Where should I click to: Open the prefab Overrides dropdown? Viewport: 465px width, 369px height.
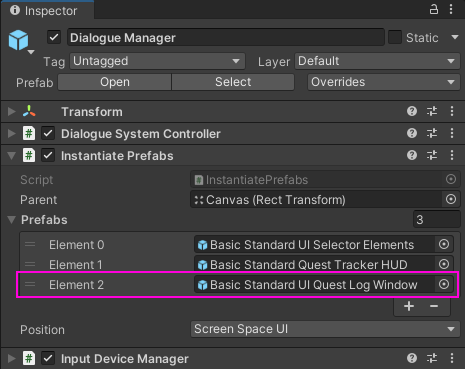coord(384,82)
